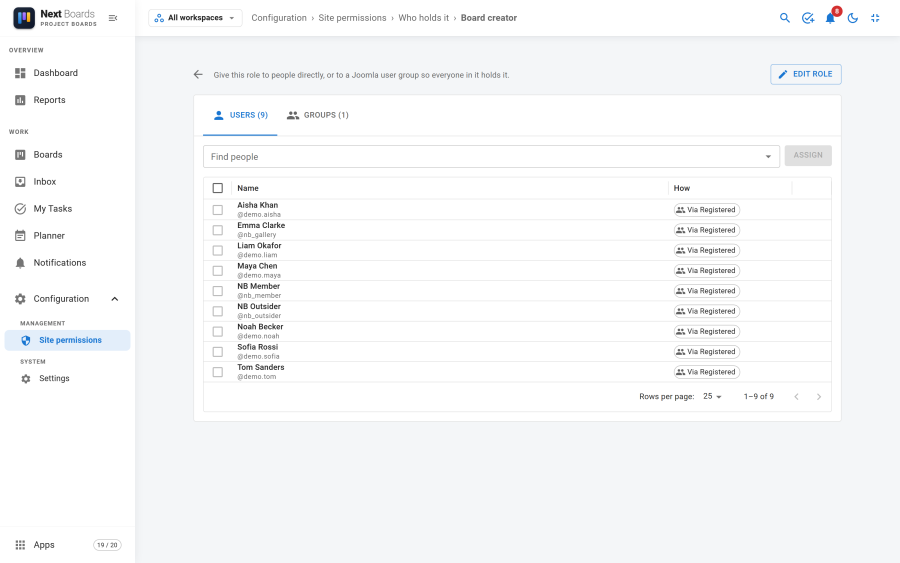Click the quick add task icon
The height and width of the screenshot is (563, 900).
pos(808,18)
